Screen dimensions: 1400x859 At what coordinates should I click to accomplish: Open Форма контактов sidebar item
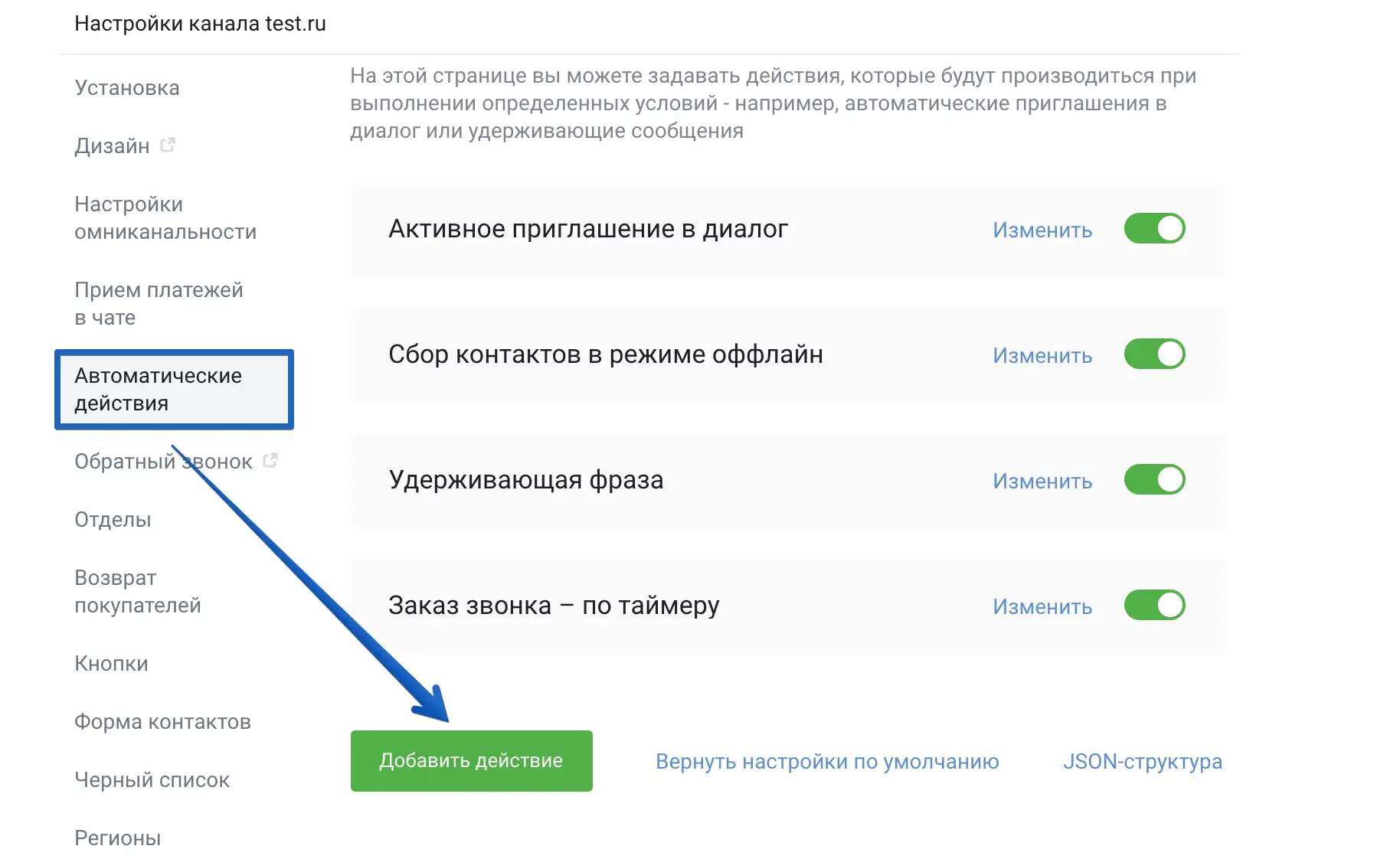[x=162, y=722]
